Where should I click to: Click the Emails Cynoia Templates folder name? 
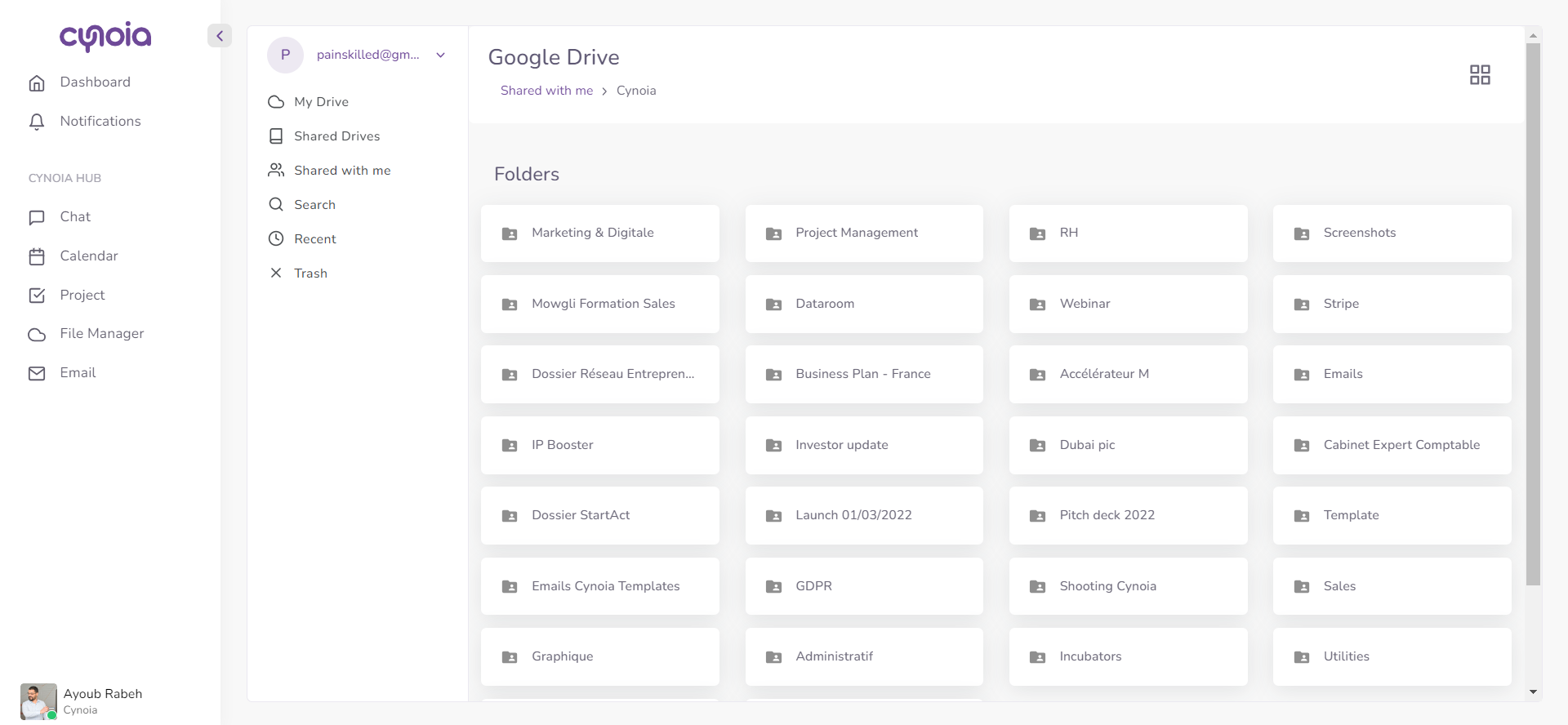pos(605,586)
